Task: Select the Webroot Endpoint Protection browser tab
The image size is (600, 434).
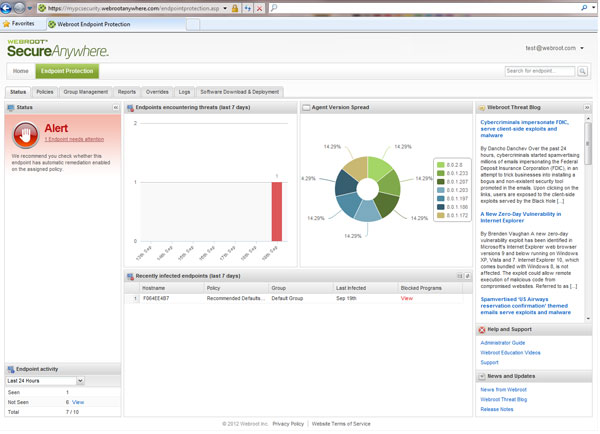Action: tap(116, 24)
